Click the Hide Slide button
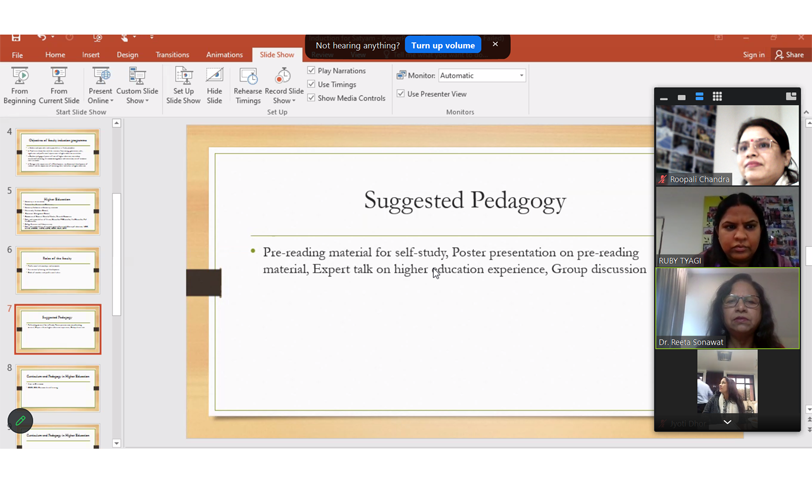Image resolution: width=812 pixels, height=504 pixels. [214, 85]
